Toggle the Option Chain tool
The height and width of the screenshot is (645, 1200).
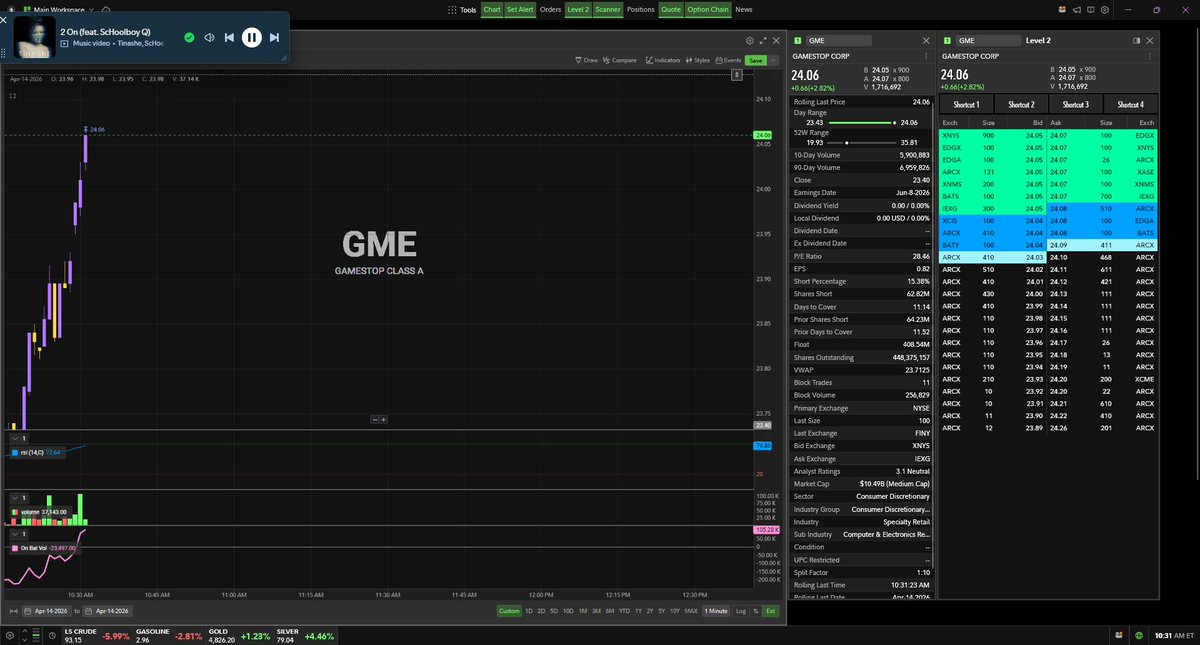pos(708,9)
